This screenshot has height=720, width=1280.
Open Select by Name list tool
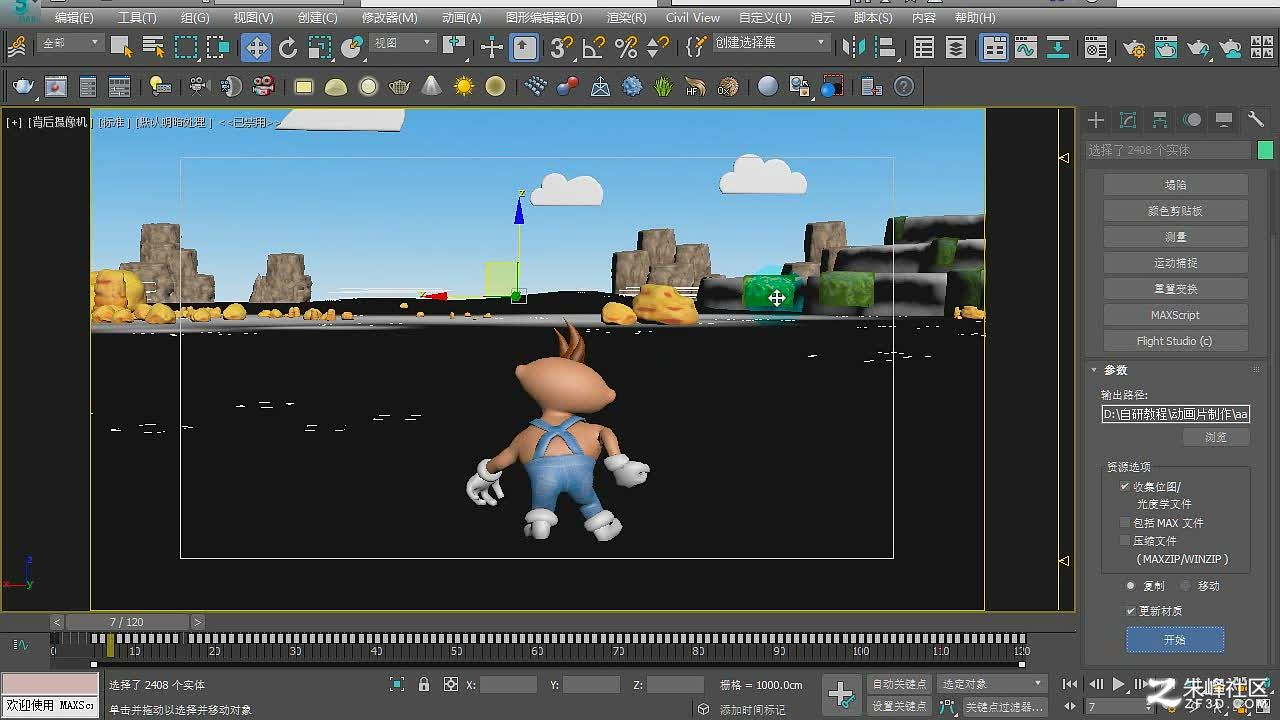[153, 47]
